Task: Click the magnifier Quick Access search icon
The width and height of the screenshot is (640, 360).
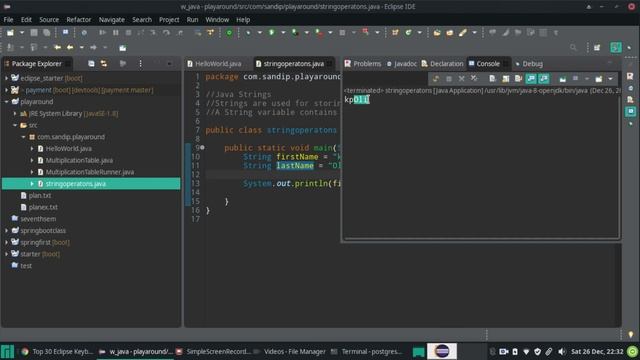Action: (x=573, y=48)
